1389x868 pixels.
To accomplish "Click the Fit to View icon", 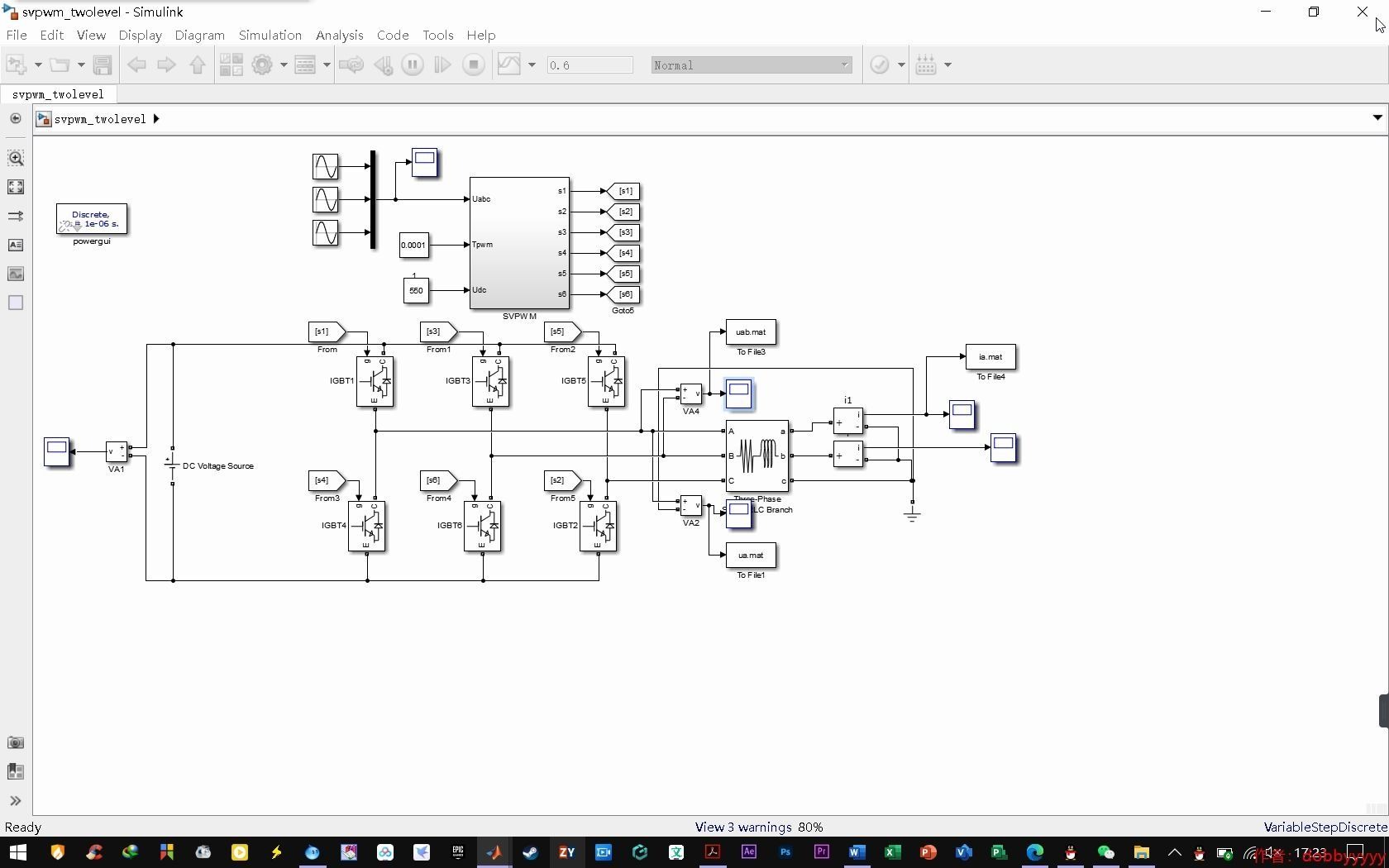I will click(15, 187).
